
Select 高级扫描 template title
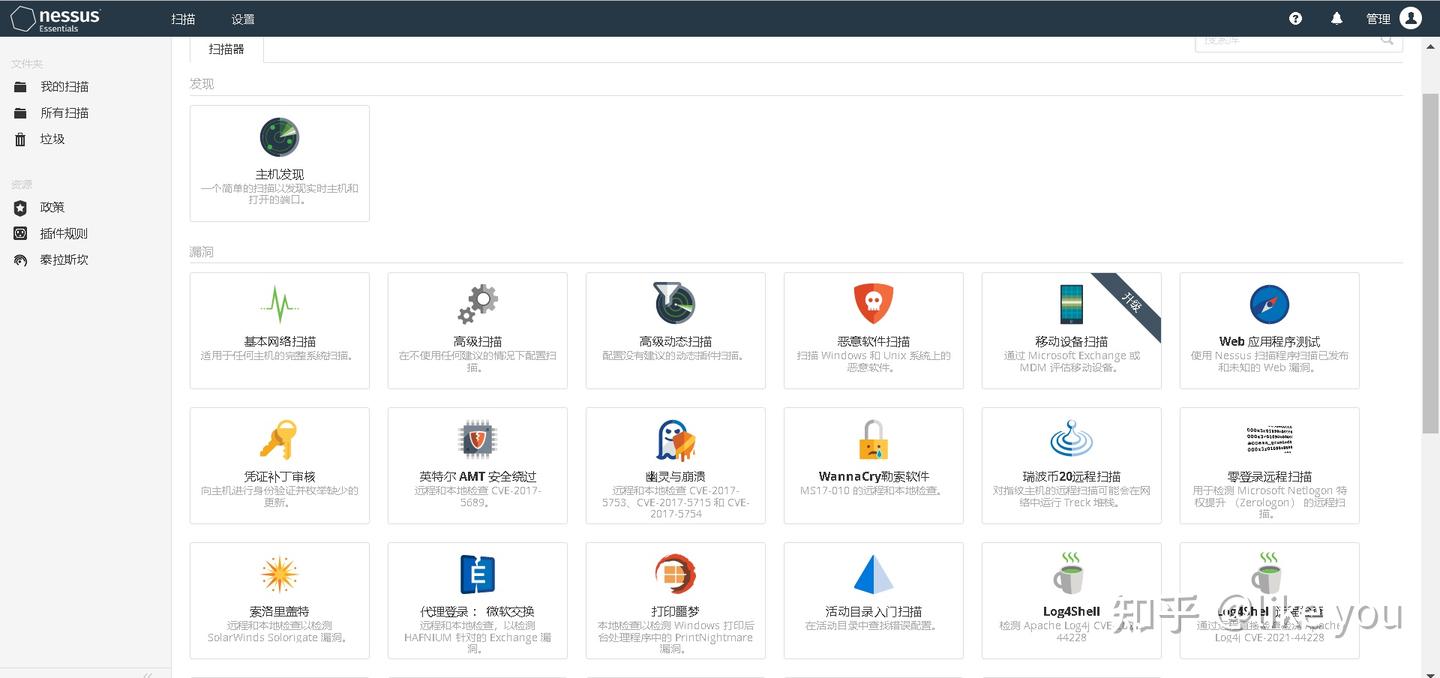coord(477,341)
